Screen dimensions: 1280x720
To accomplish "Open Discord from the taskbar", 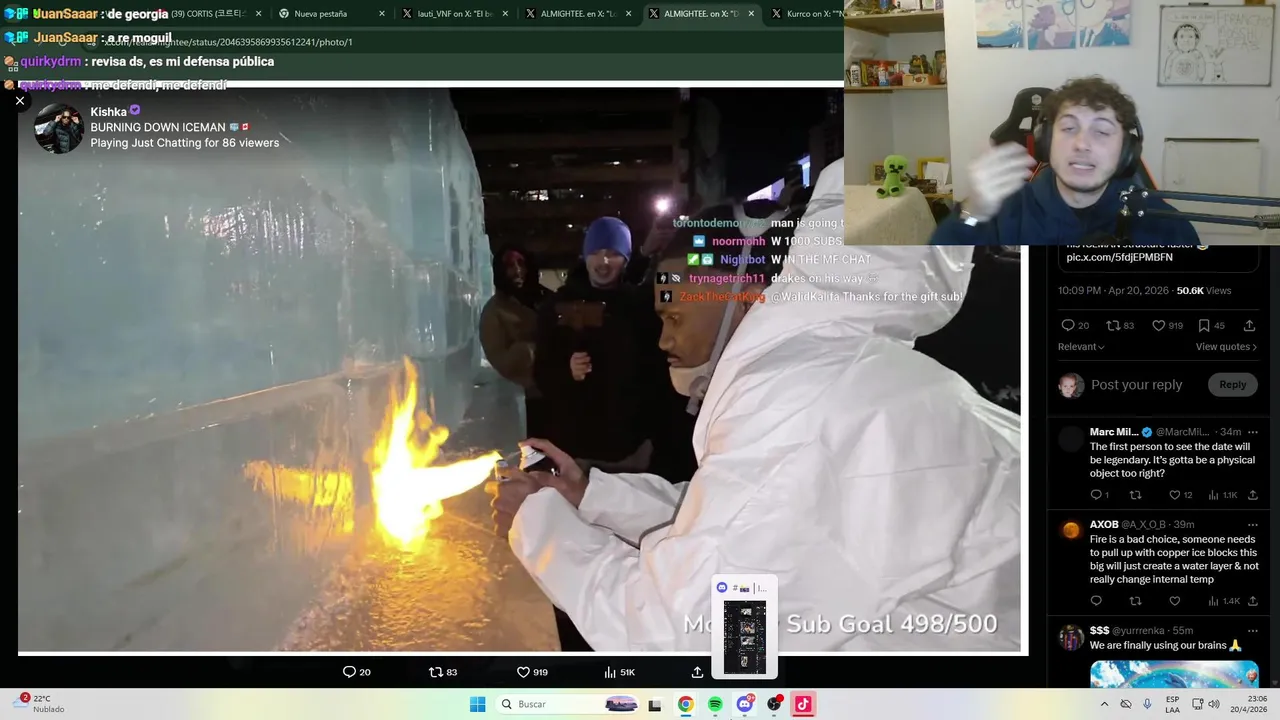I will (x=745, y=704).
